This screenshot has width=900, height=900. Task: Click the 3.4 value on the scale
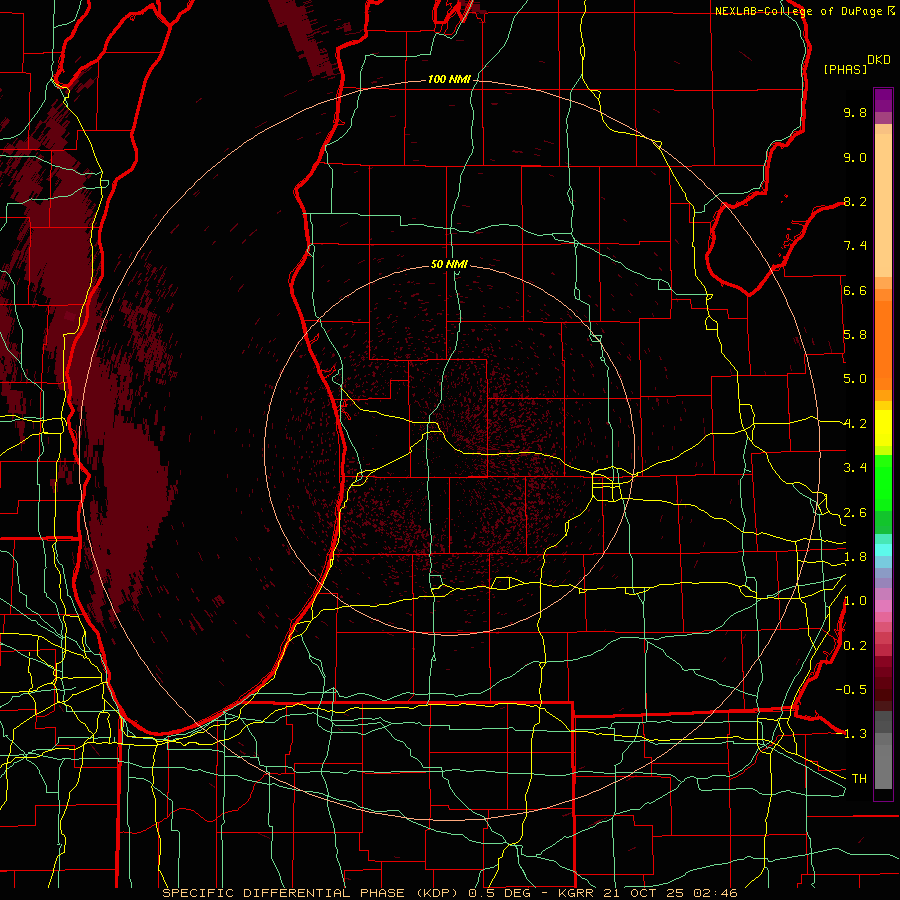pyautogui.click(x=855, y=468)
